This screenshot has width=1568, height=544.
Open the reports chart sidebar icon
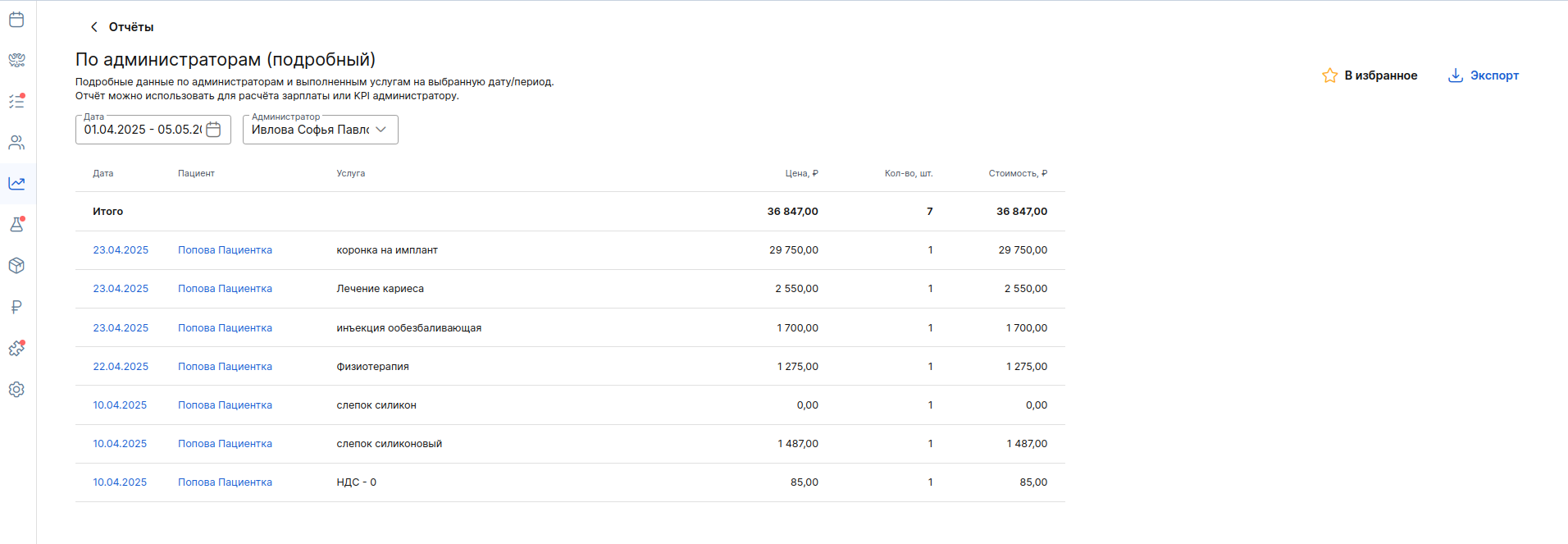tap(16, 183)
